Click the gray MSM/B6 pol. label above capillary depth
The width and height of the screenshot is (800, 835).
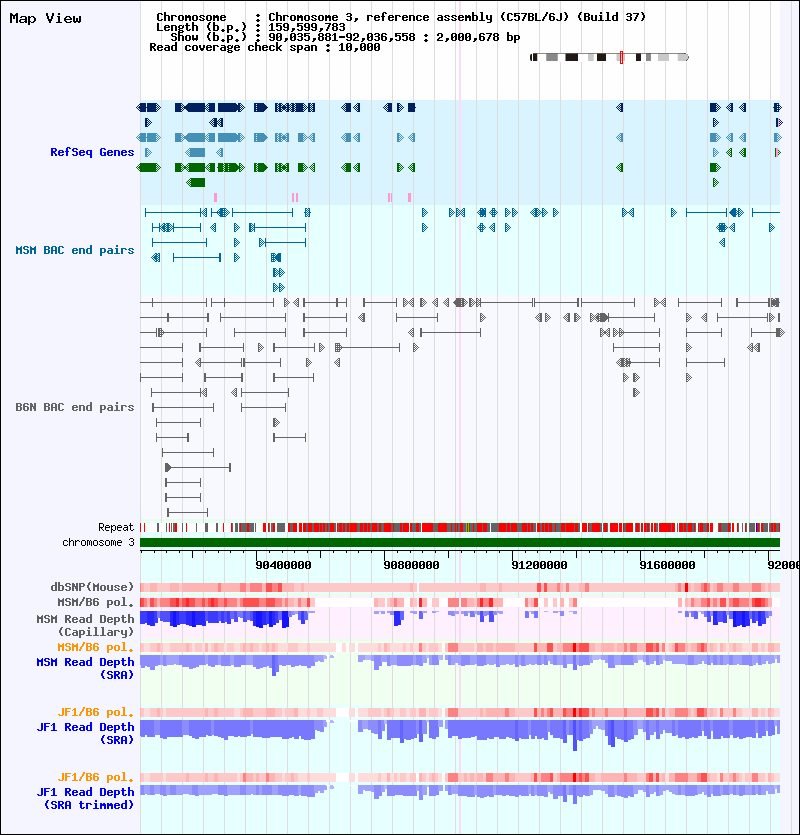coord(95,602)
